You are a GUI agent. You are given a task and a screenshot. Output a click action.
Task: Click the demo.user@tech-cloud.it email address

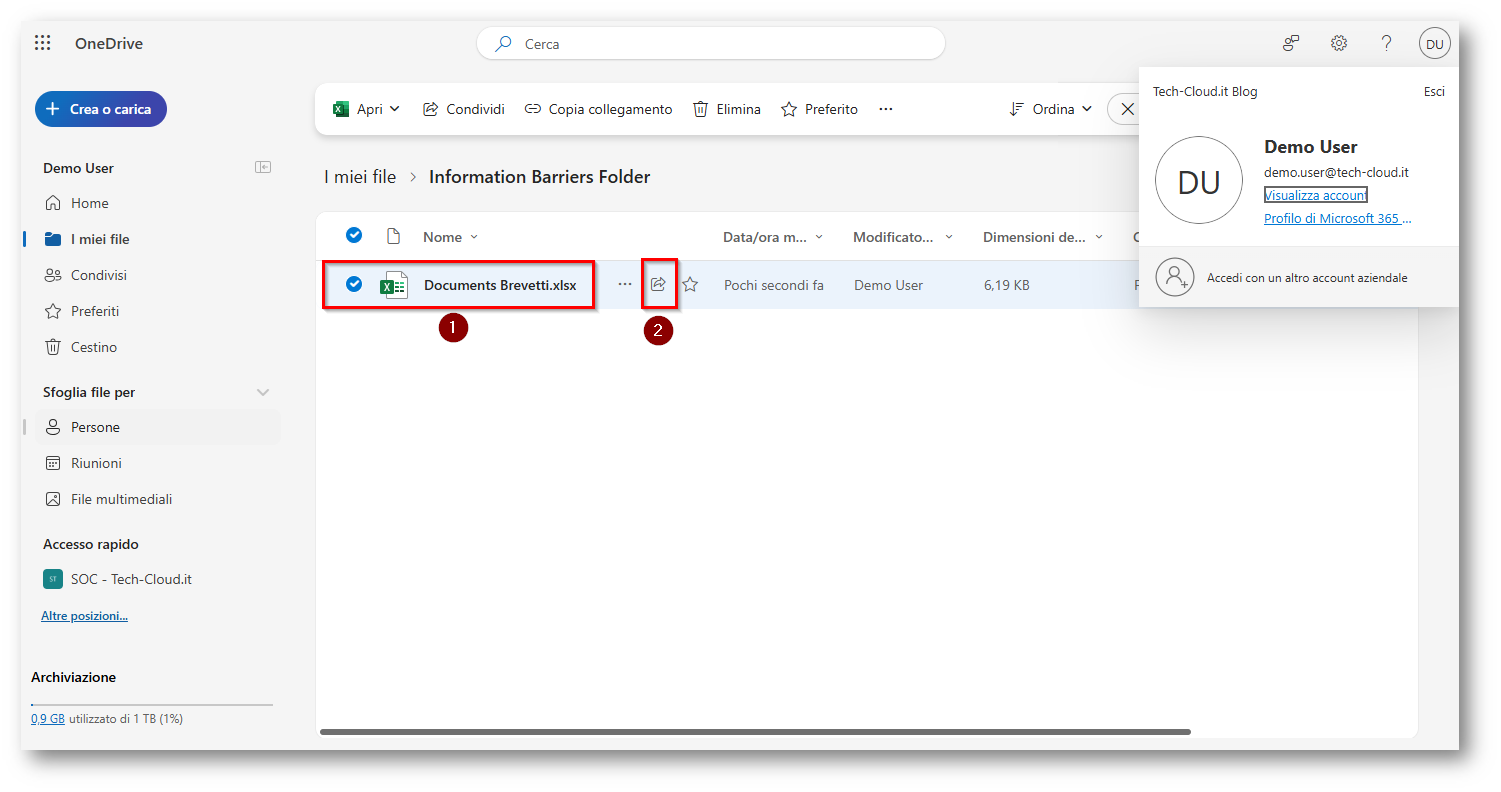[1336, 172]
